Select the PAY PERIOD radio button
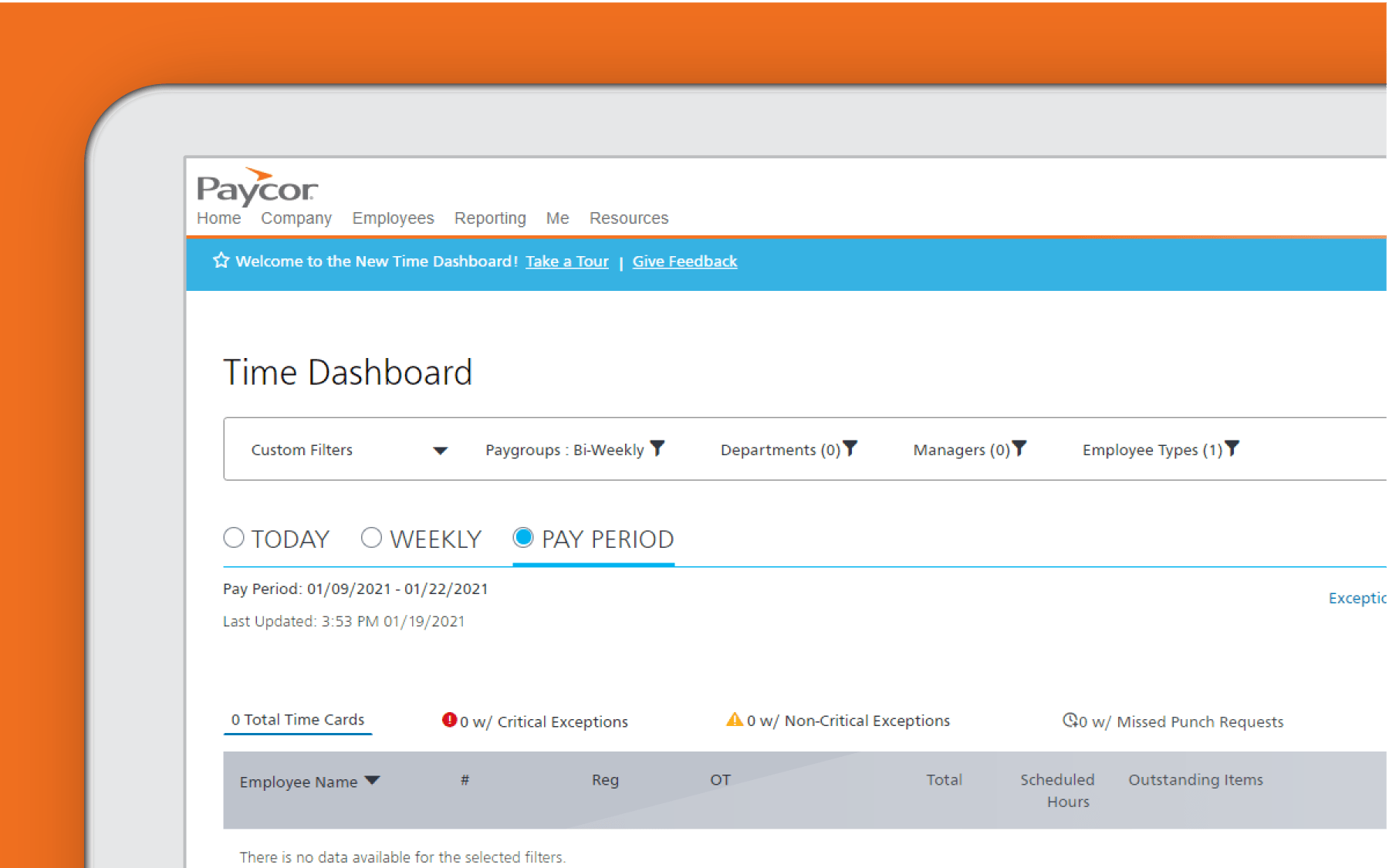 [x=523, y=537]
